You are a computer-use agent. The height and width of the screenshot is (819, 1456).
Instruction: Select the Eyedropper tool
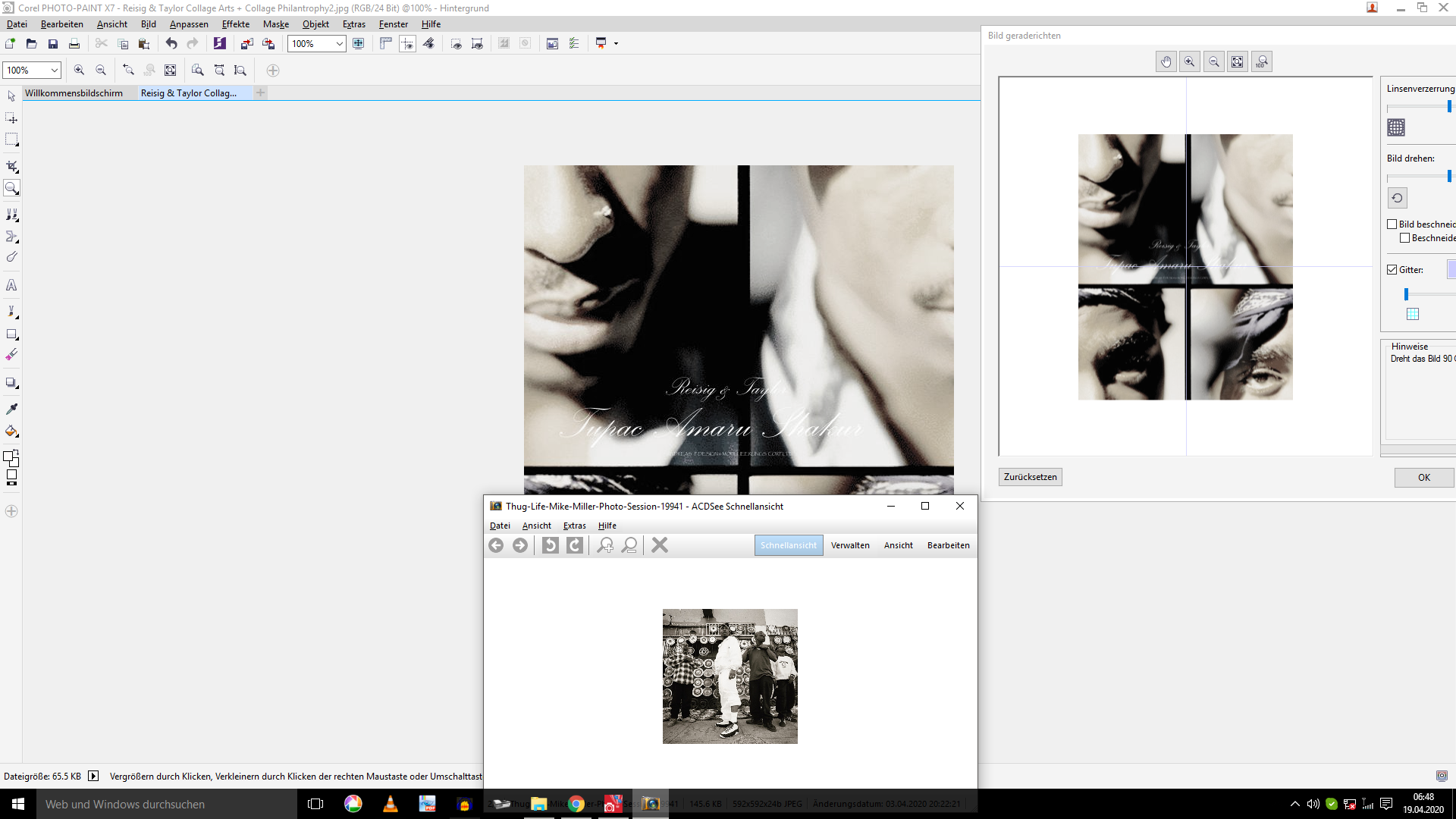click(11, 409)
